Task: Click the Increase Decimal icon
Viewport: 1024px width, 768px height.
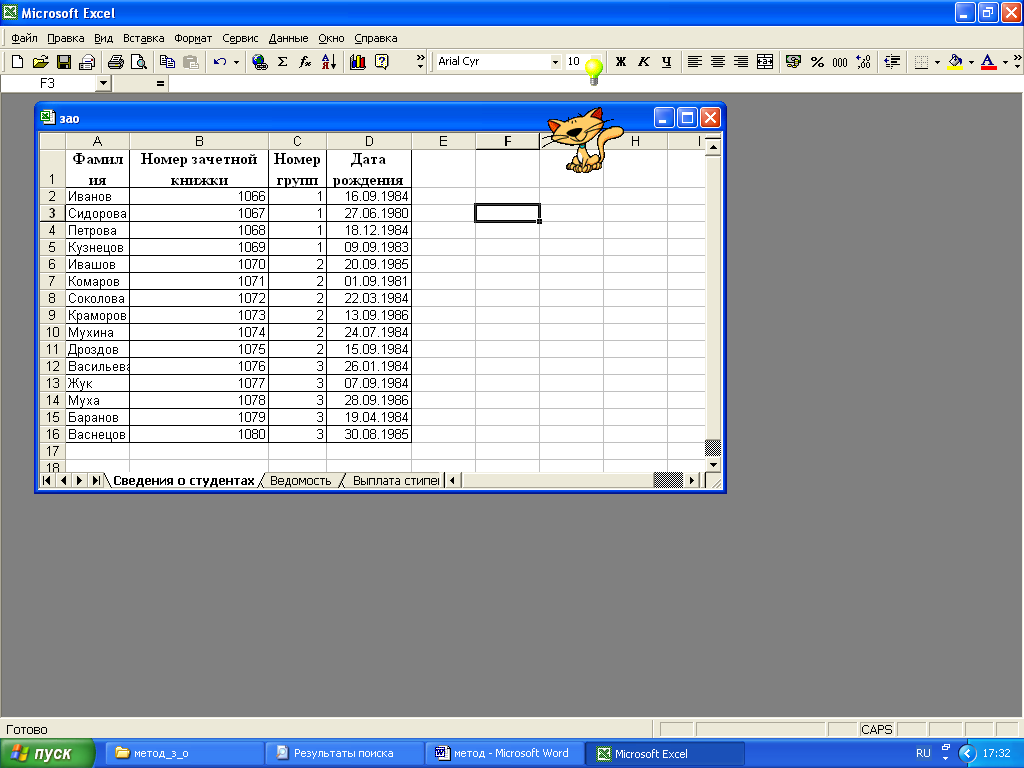Action: pyautogui.click(x=863, y=61)
